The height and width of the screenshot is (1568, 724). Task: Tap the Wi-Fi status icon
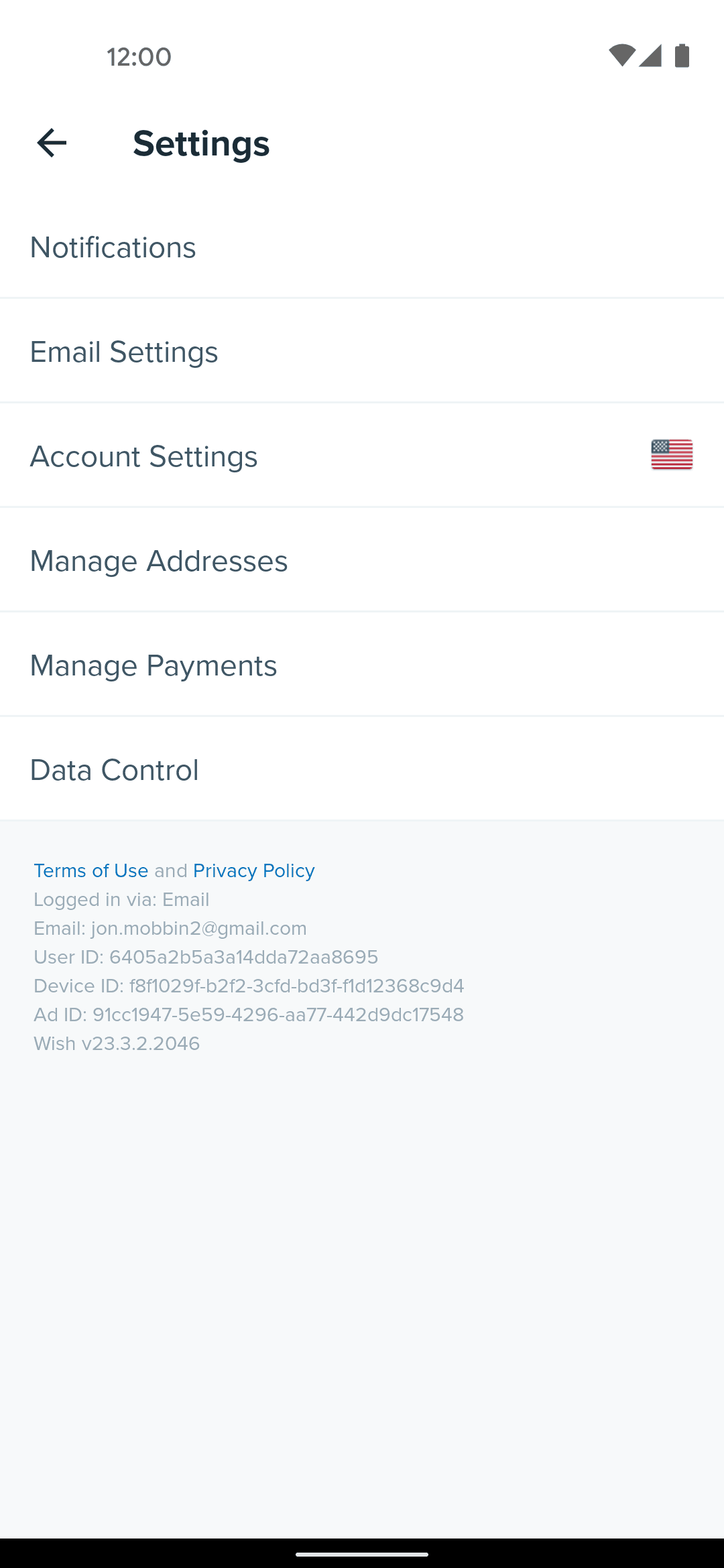(x=622, y=56)
